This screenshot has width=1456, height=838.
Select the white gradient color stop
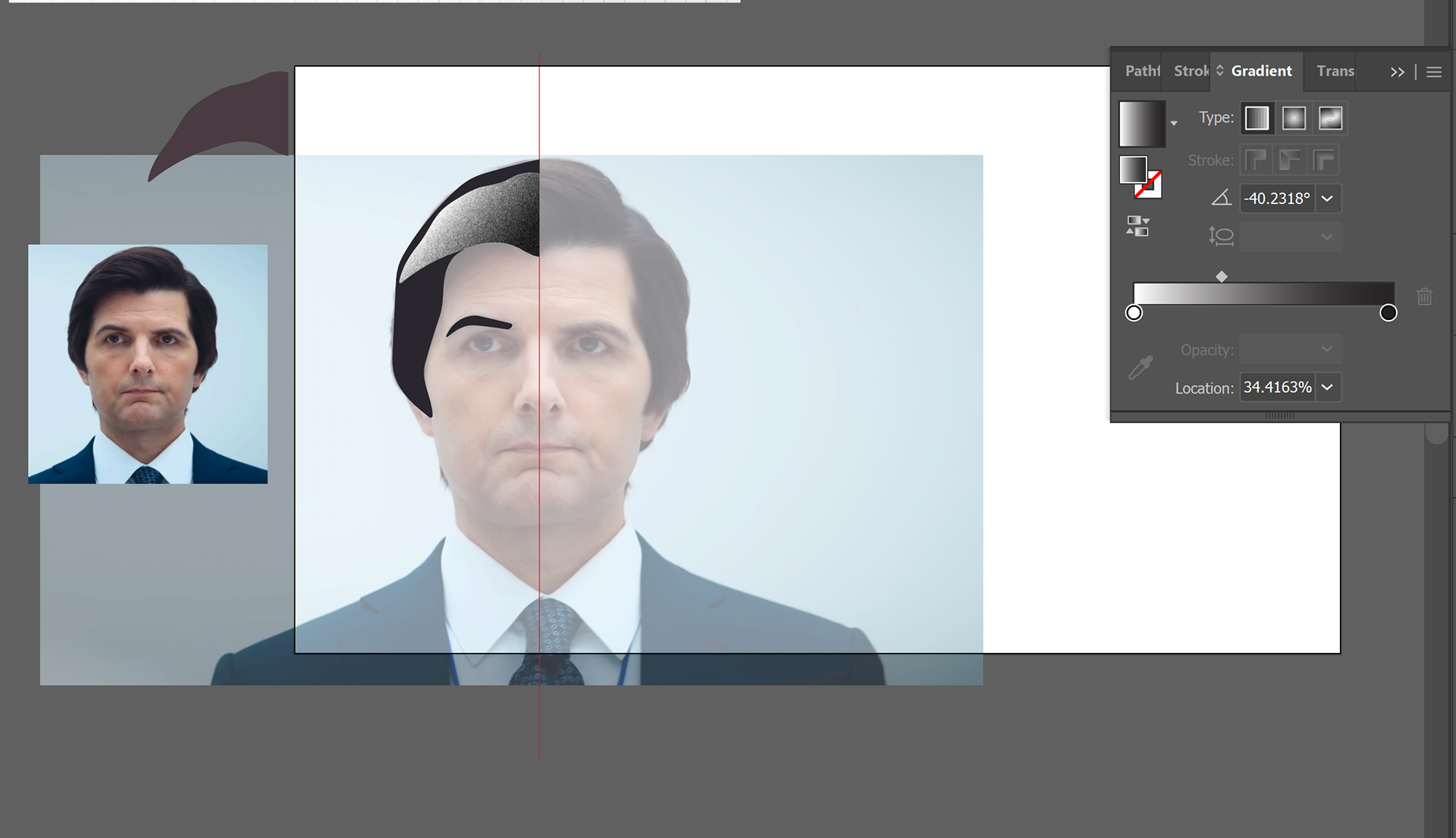click(x=1134, y=312)
